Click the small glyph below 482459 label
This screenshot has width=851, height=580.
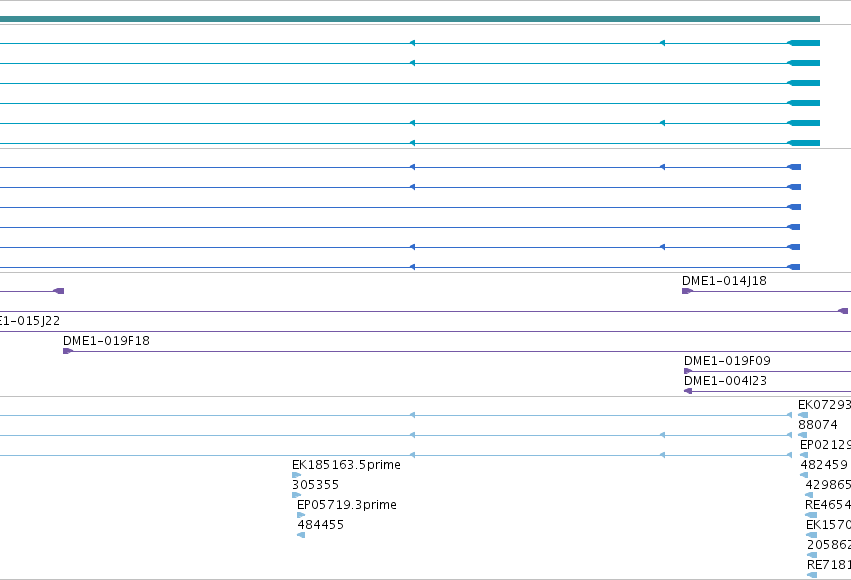pos(804,475)
